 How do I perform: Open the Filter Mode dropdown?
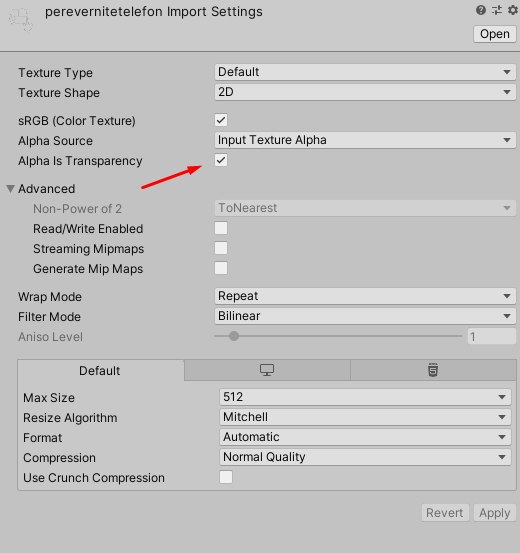point(365,316)
